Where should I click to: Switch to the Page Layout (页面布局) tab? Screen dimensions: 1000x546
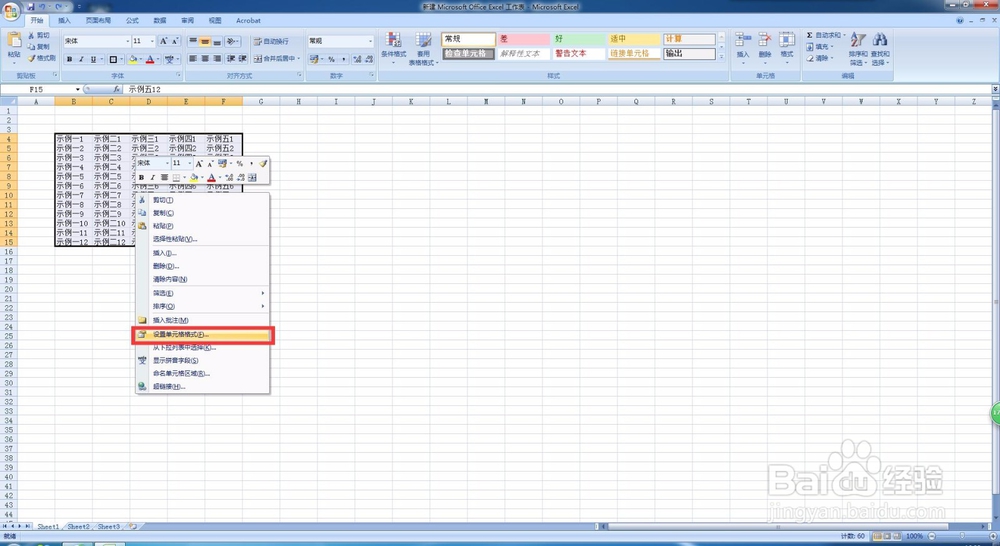click(x=98, y=20)
